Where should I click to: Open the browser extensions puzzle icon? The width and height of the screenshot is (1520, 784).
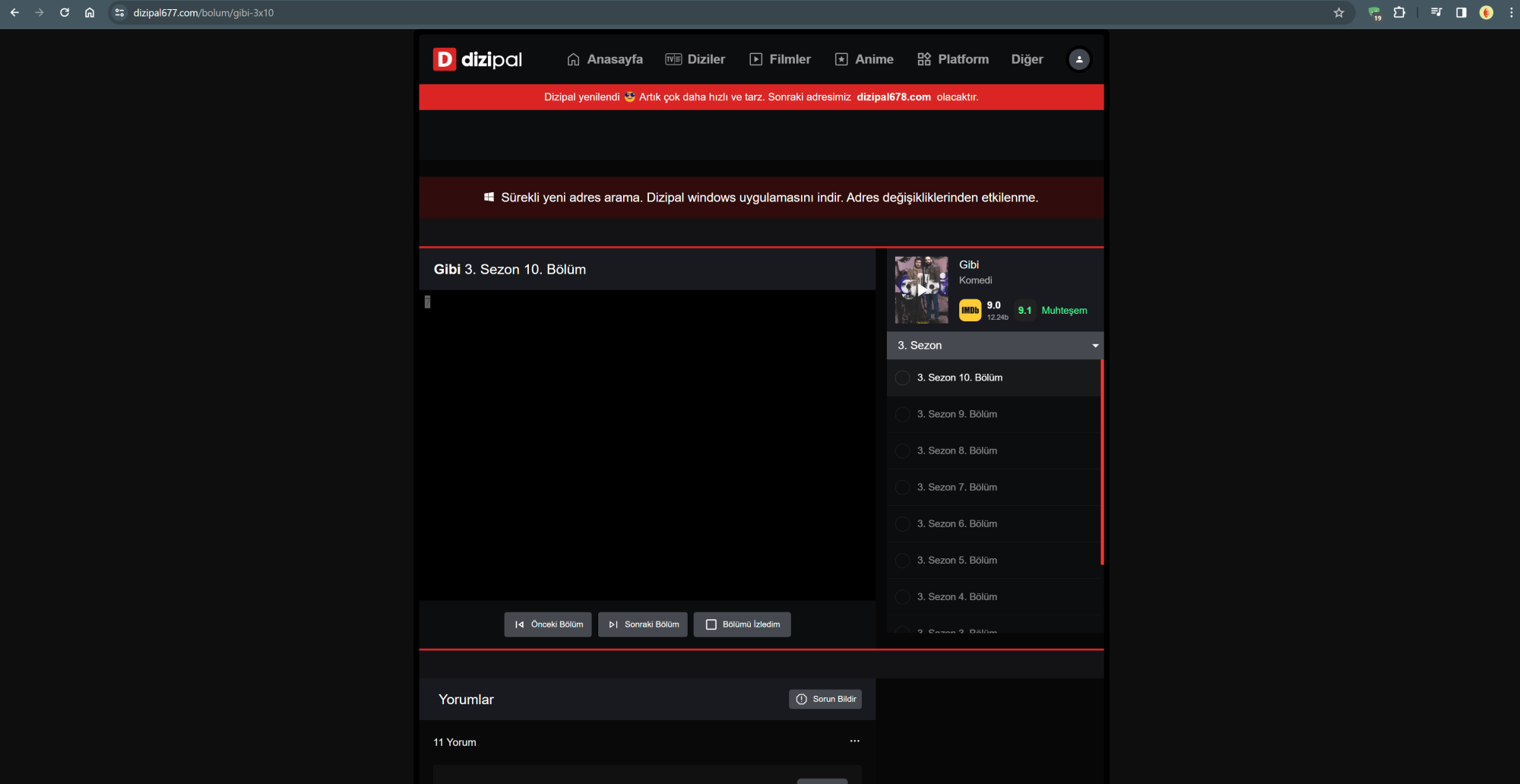[x=1399, y=13]
